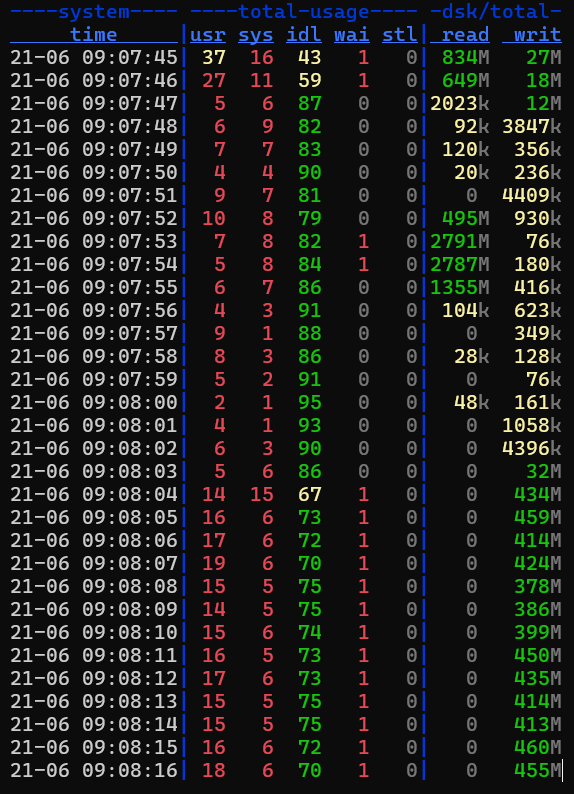
Task: Select timestamp 21-06 09:07:57
Action: coord(94,333)
